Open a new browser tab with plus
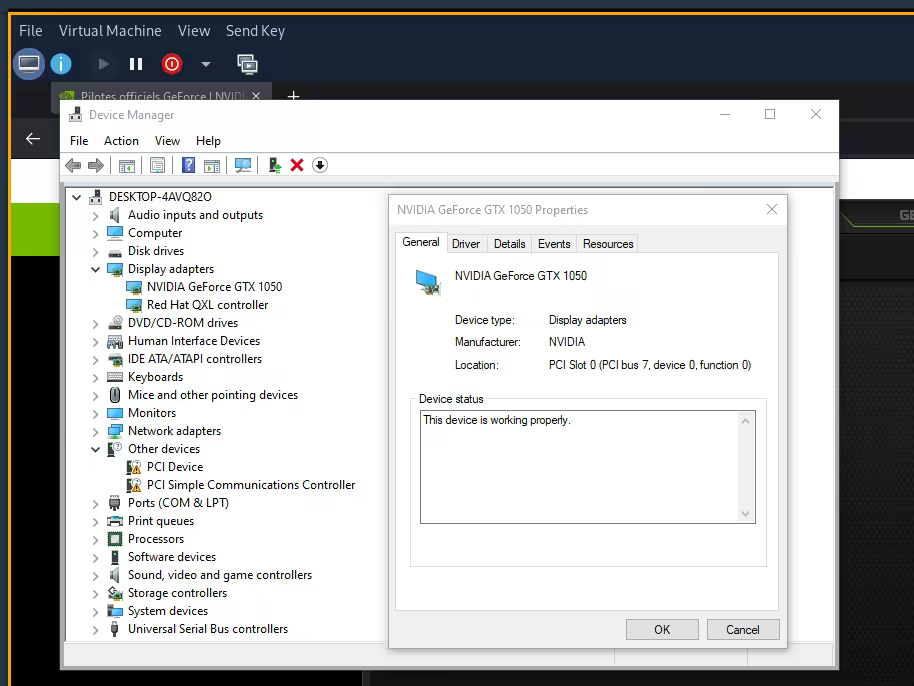The height and width of the screenshot is (686, 914). [x=293, y=95]
